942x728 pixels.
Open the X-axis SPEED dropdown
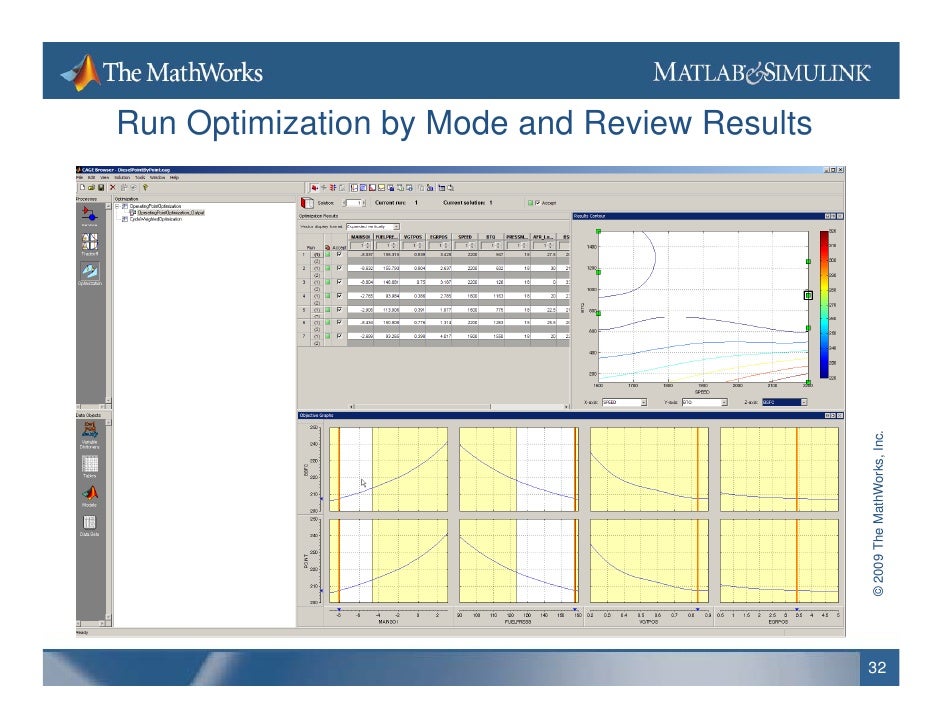click(x=624, y=402)
